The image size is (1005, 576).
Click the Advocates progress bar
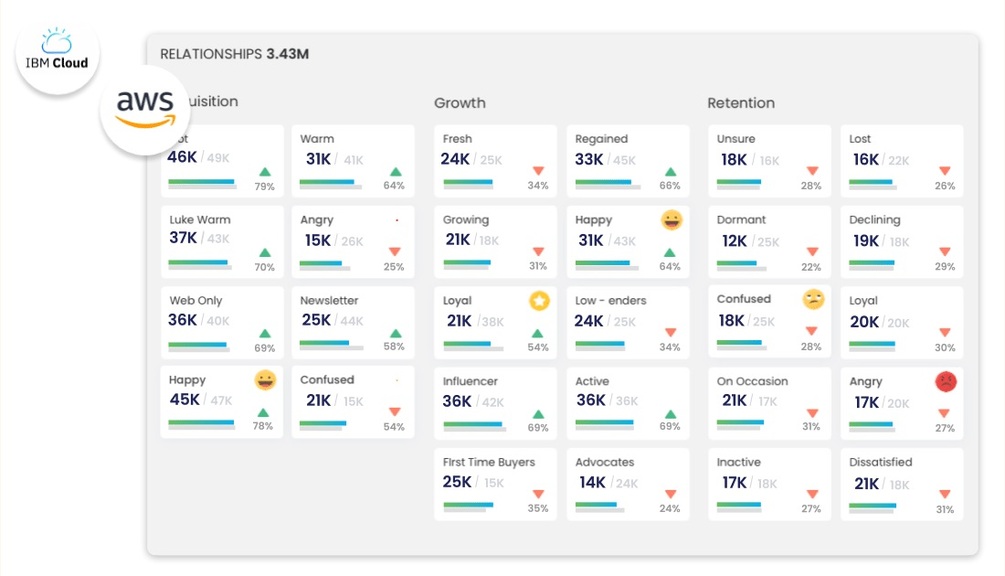(599, 505)
